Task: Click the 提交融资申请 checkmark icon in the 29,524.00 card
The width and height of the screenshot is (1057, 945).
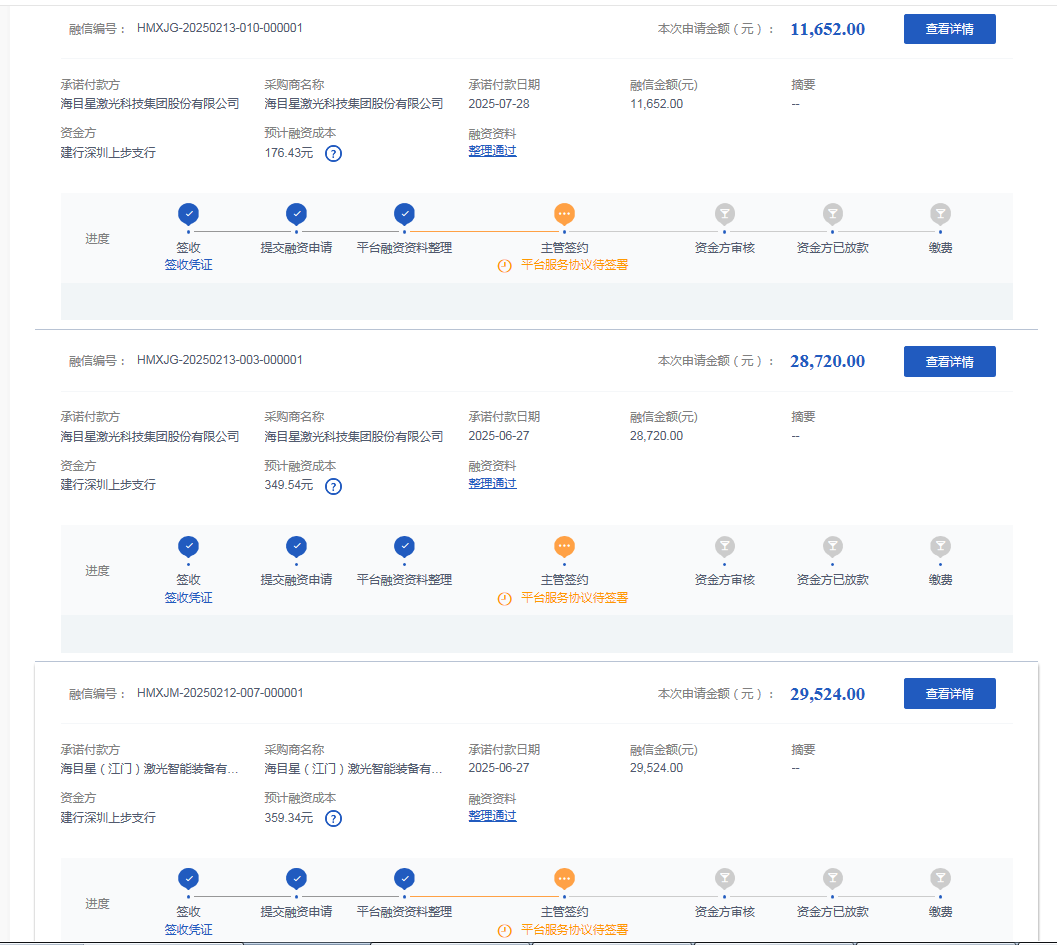Action: 297,878
